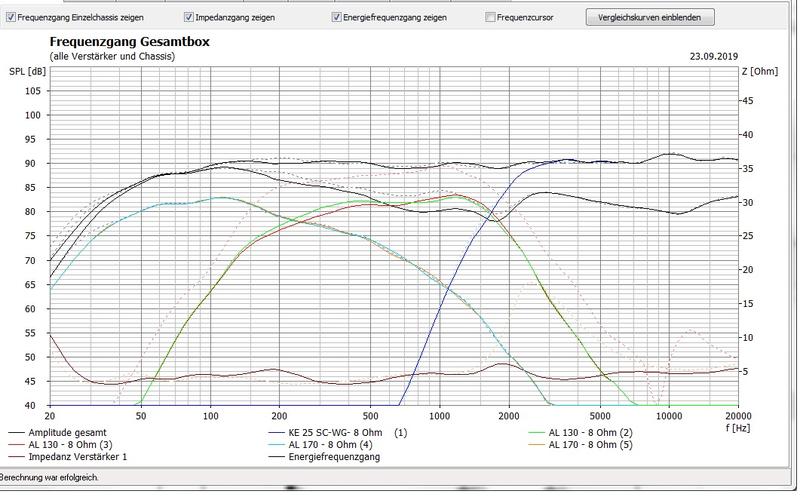
Task: Disable 'Energiefrequenzgang zeigen' checkbox
Action: coord(336,17)
